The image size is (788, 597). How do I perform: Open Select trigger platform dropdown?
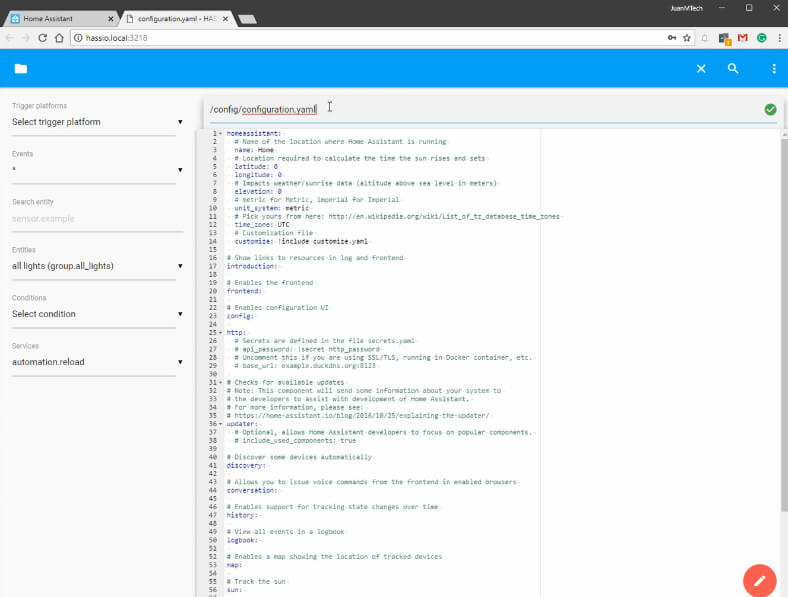[x=97, y=122]
